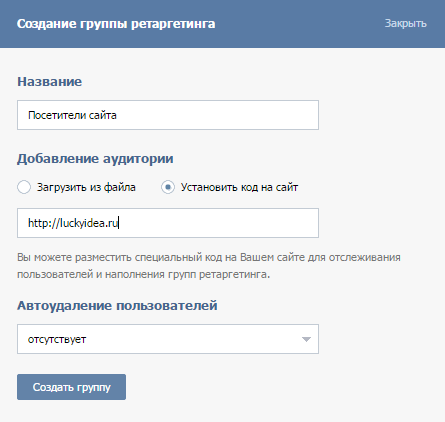Screen dimensions: 445x422
Task: Click the Автоудаление пользователей section heading
Action: point(117,305)
